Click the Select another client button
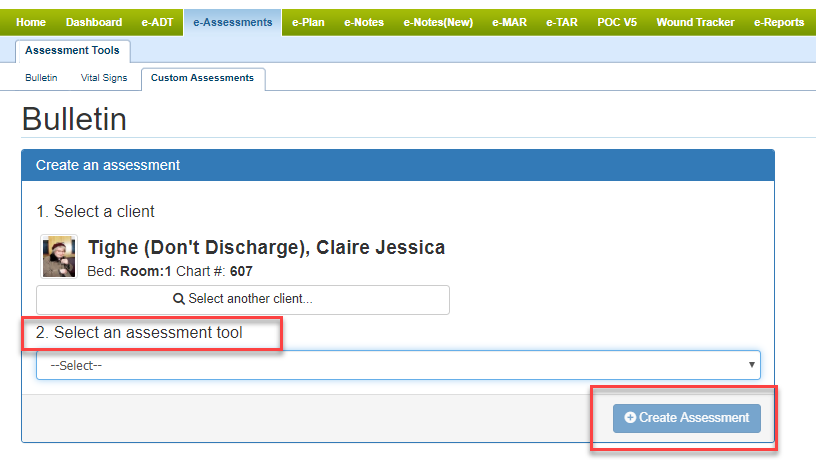 click(243, 299)
